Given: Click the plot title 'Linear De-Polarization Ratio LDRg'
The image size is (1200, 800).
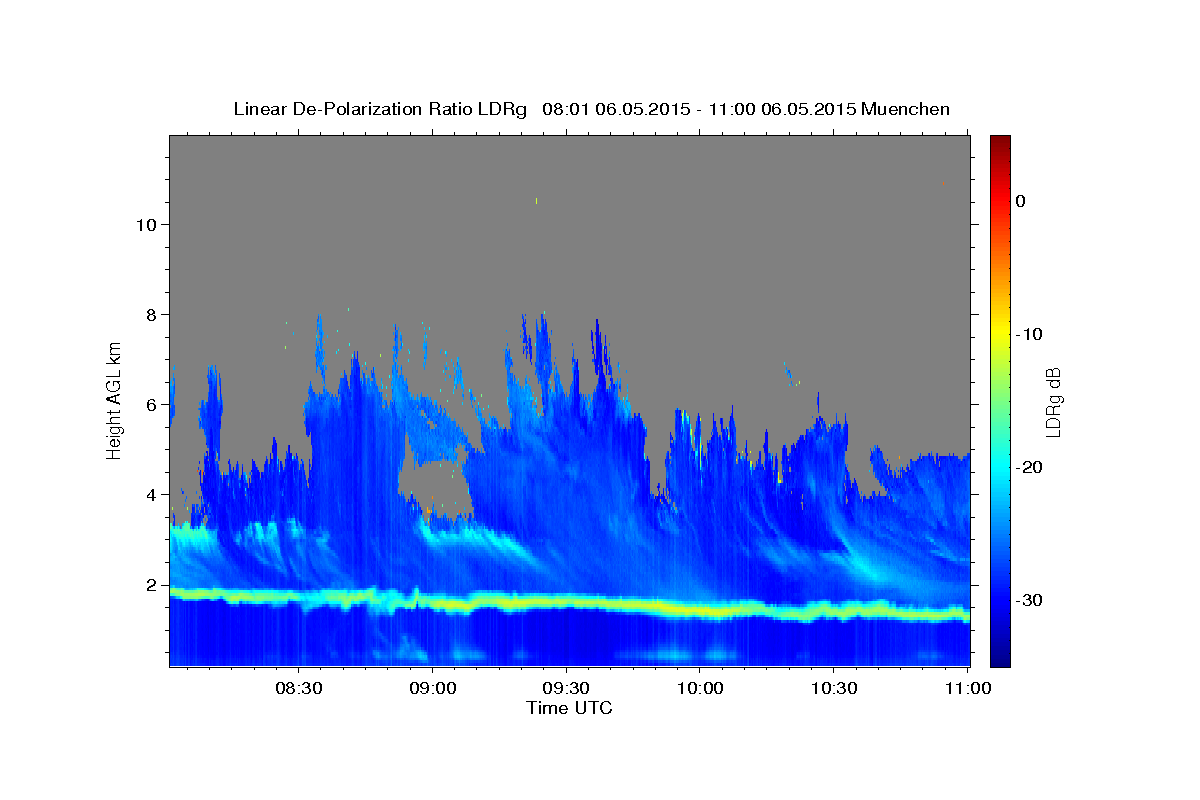Looking at the screenshot, I should [x=380, y=109].
